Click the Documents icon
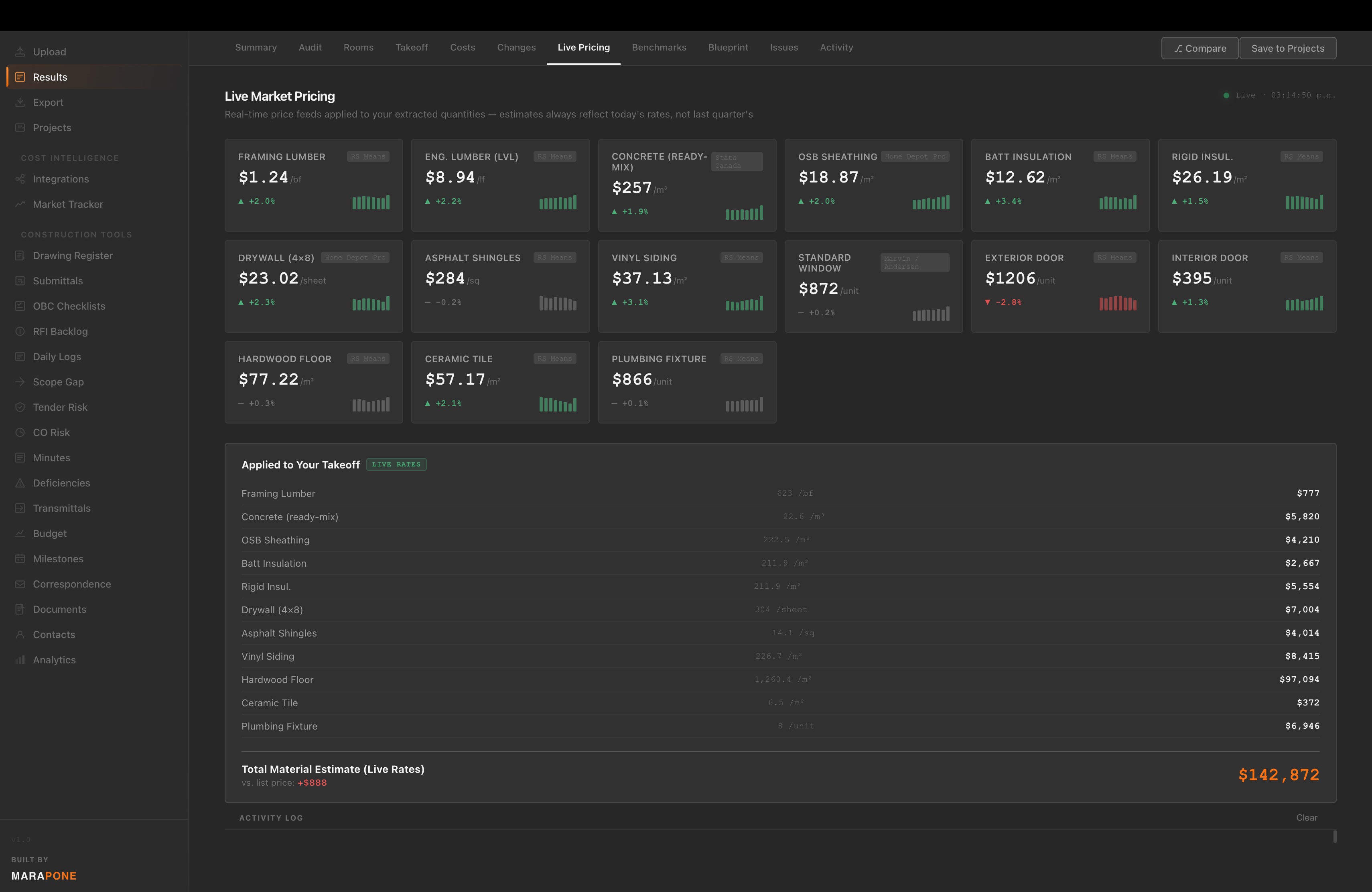The width and height of the screenshot is (1372, 892). point(20,610)
